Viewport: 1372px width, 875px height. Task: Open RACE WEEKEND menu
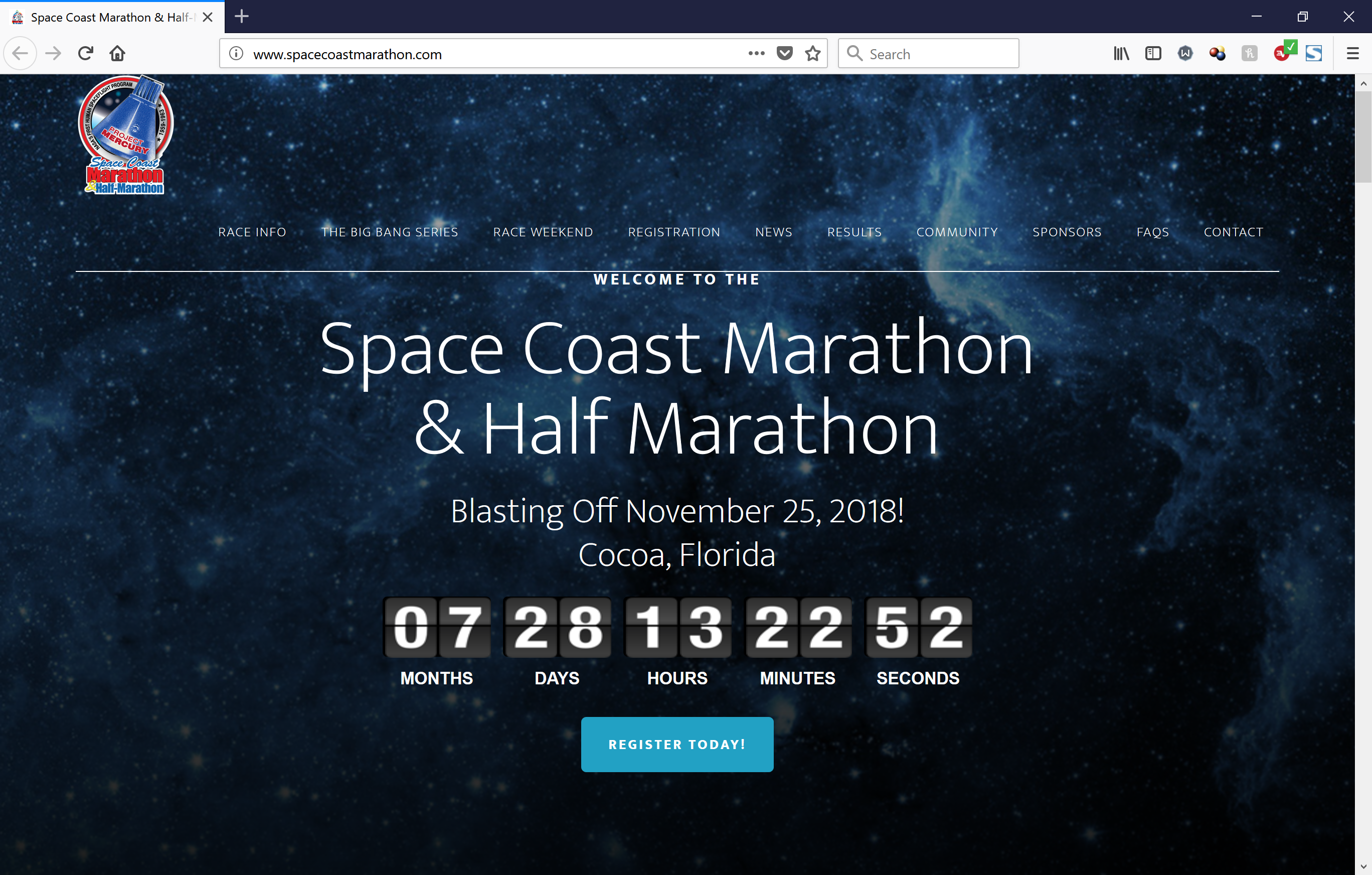(543, 232)
